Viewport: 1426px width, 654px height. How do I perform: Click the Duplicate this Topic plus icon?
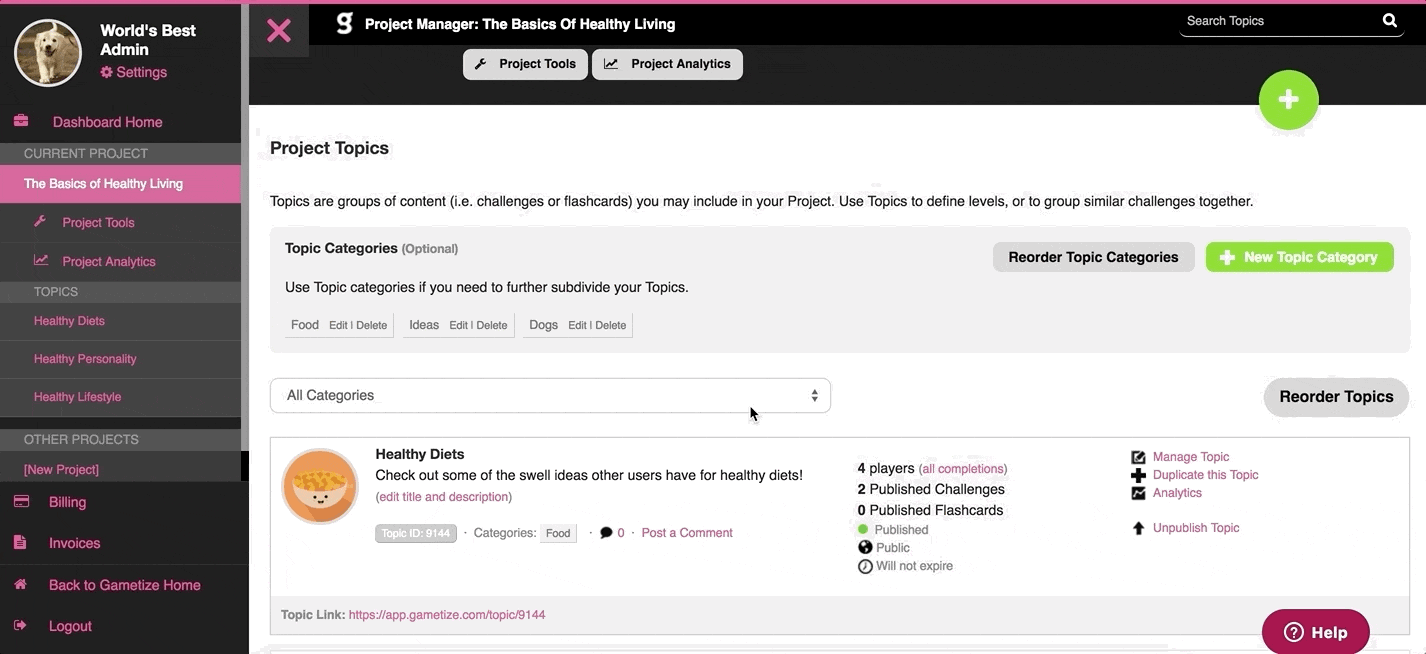click(x=1138, y=475)
